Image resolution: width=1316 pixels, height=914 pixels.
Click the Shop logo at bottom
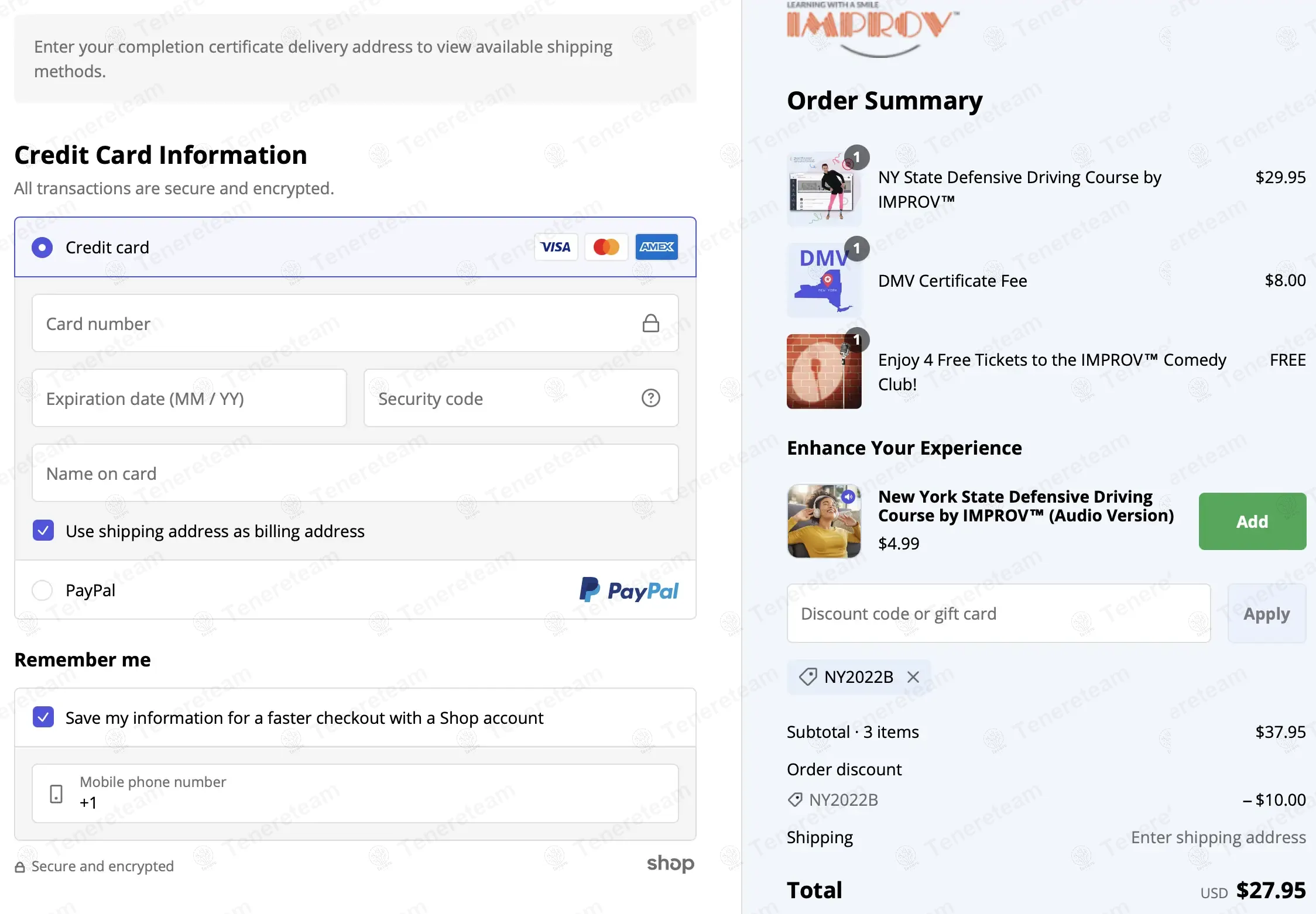click(x=670, y=864)
